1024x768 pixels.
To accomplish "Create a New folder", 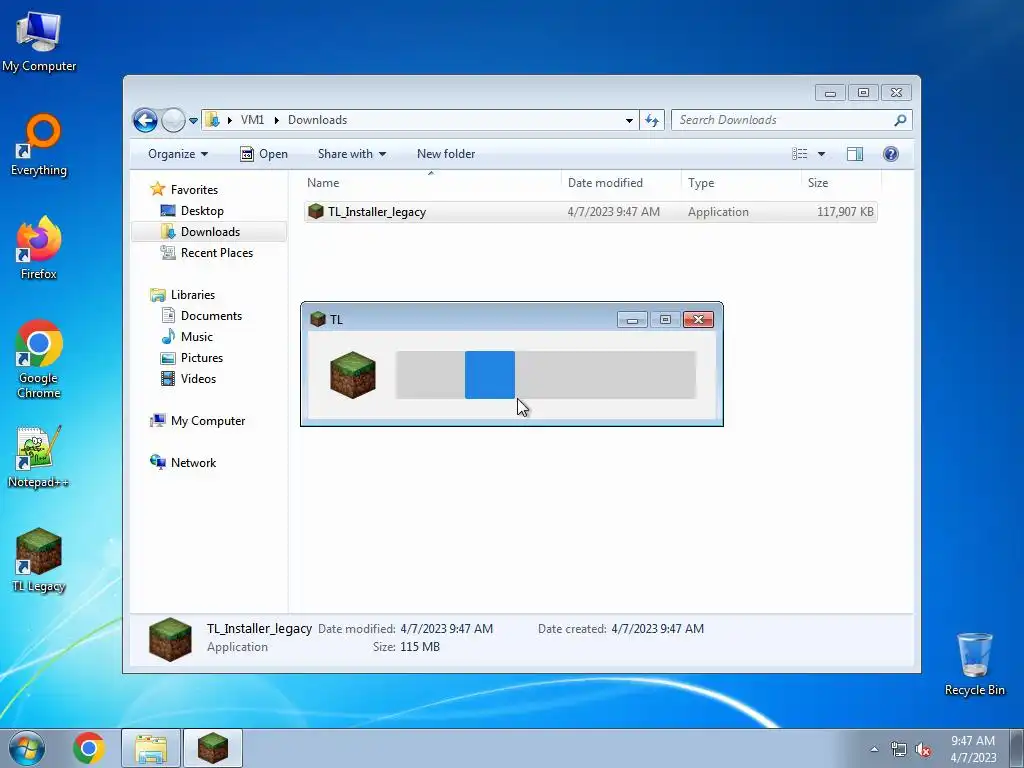I will (446, 154).
